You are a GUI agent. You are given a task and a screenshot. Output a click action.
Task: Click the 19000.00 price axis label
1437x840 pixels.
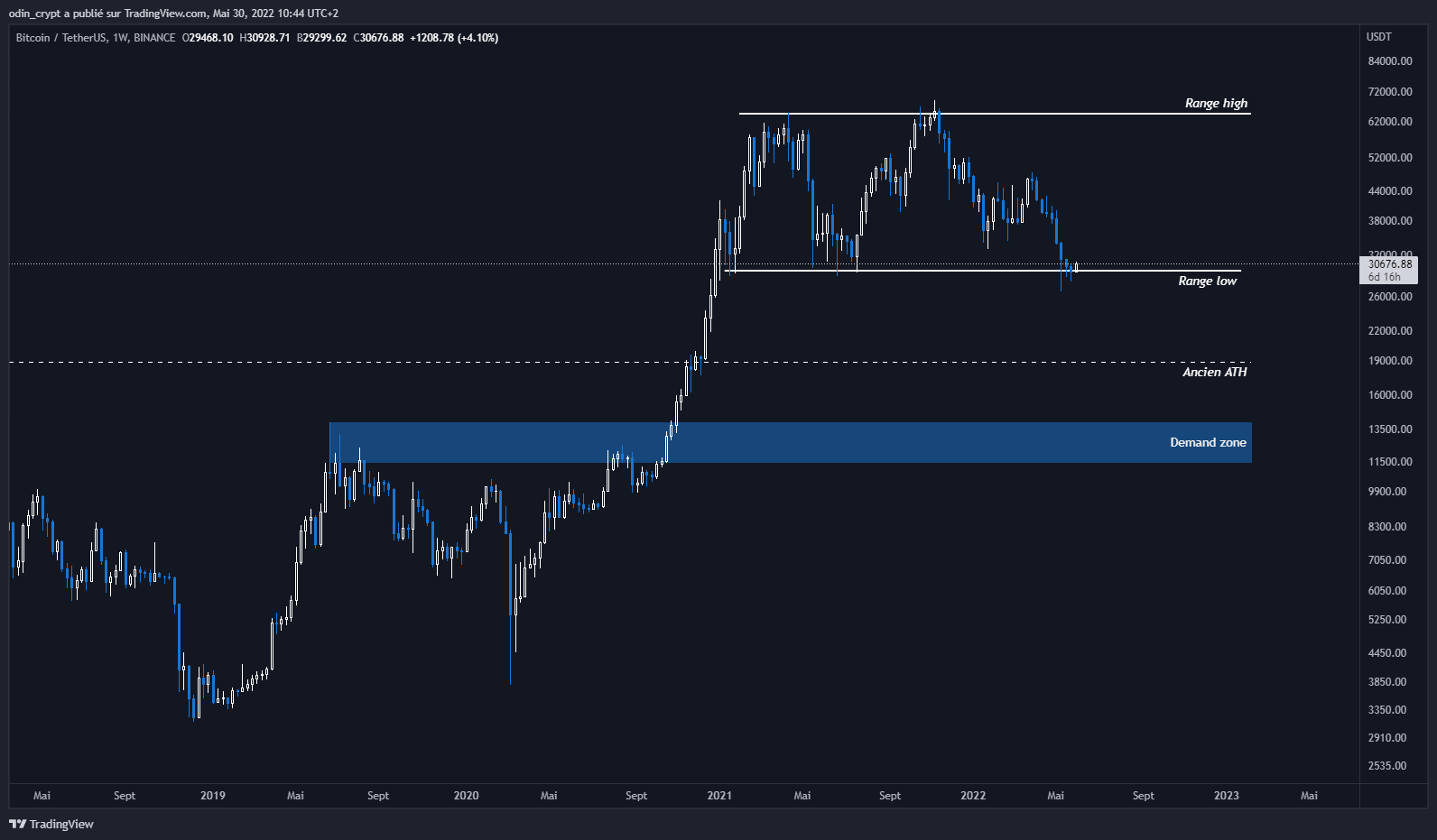click(1390, 361)
